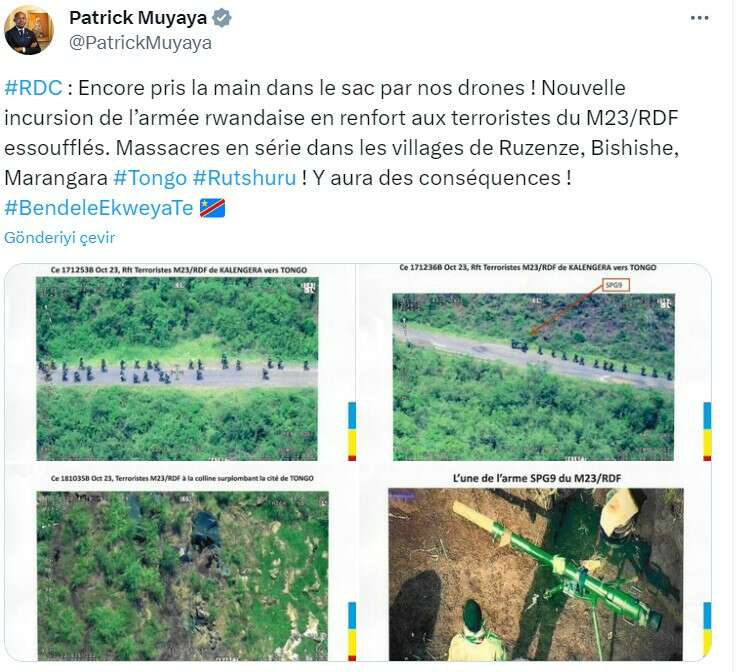Image resolution: width=747 pixels, height=672 pixels.
Task: Click the blue verified badge icon
Action: point(222,18)
